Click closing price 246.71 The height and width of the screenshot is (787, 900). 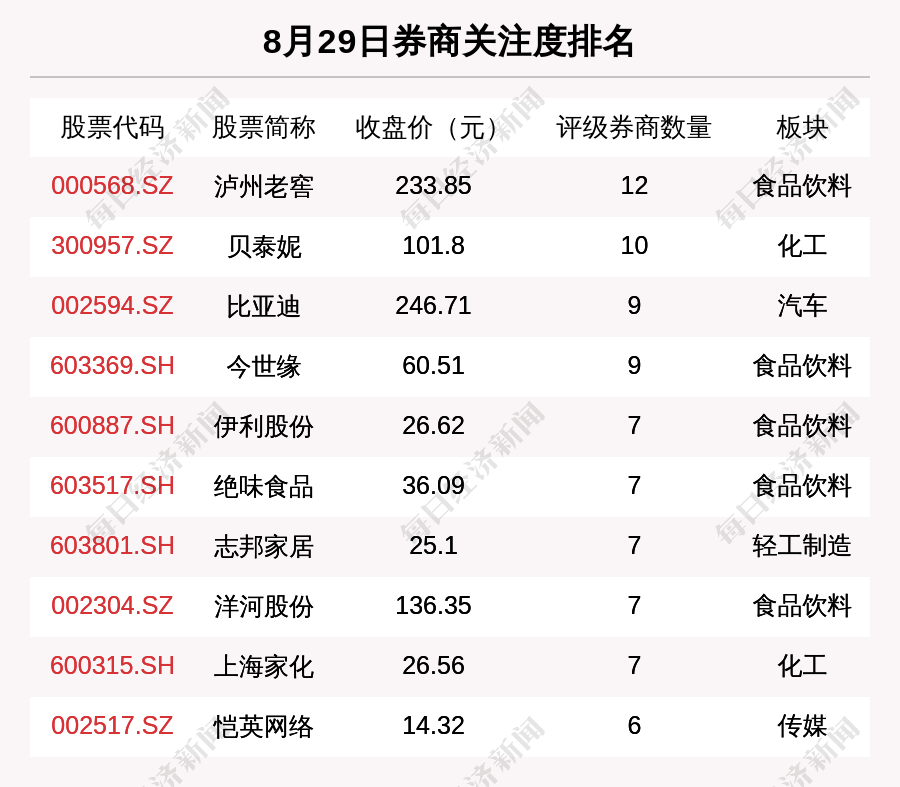point(433,305)
